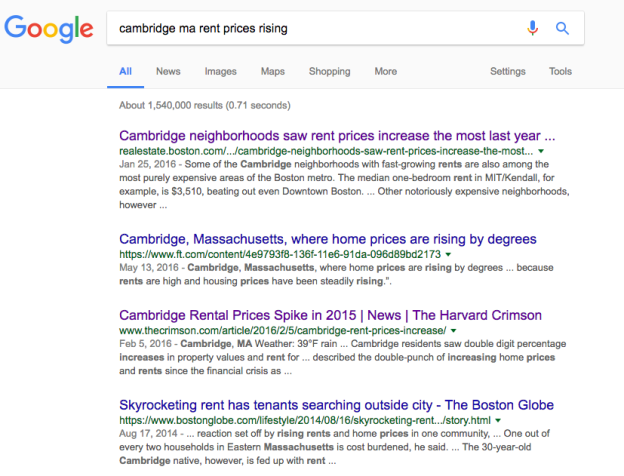This screenshot has height=476, width=624.
Task: Select the Shopping tab
Action: tap(330, 71)
